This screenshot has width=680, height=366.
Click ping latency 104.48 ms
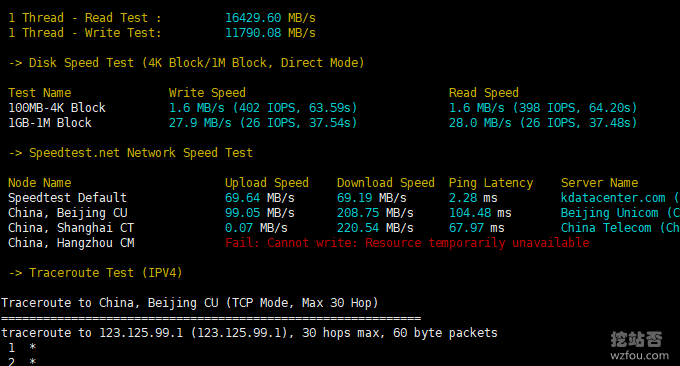coord(480,213)
